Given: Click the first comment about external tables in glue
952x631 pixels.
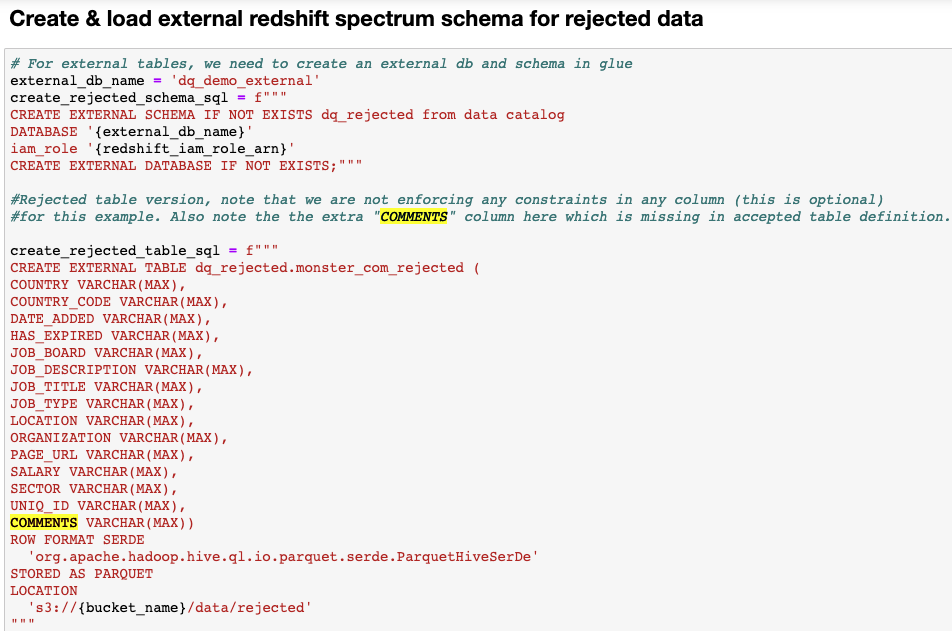Looking at the screenshot, I should (x=321, y=64).
